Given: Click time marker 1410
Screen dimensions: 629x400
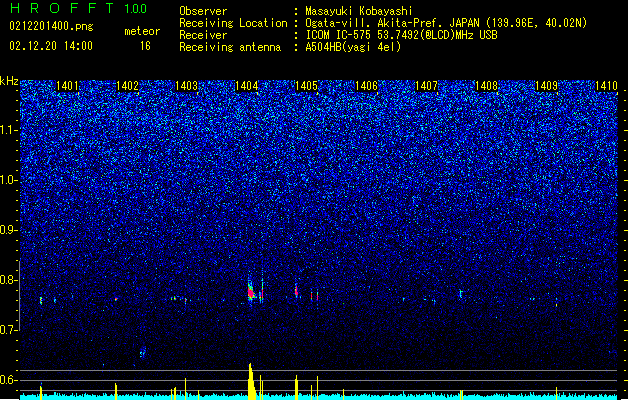Looking at the screenshot, I should pos(606,86).
